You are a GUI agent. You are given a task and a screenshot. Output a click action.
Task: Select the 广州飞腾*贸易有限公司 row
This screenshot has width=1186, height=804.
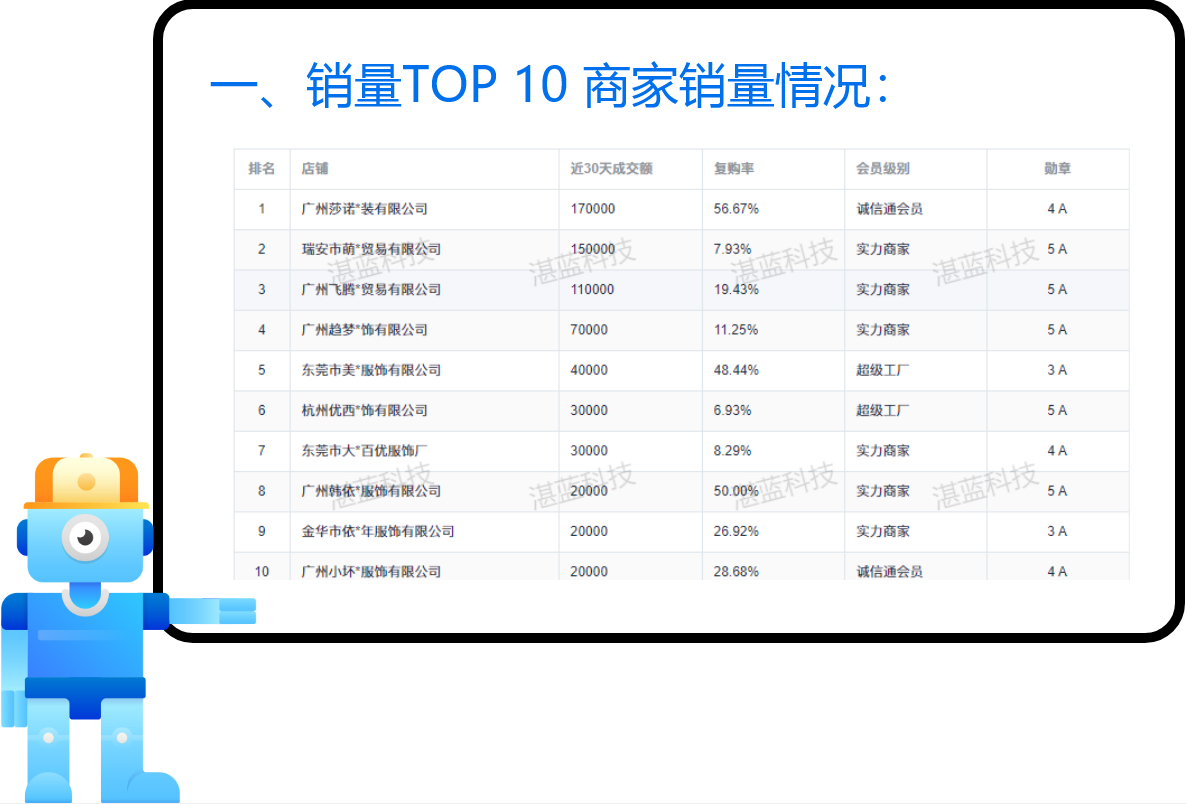pos(371,289)
